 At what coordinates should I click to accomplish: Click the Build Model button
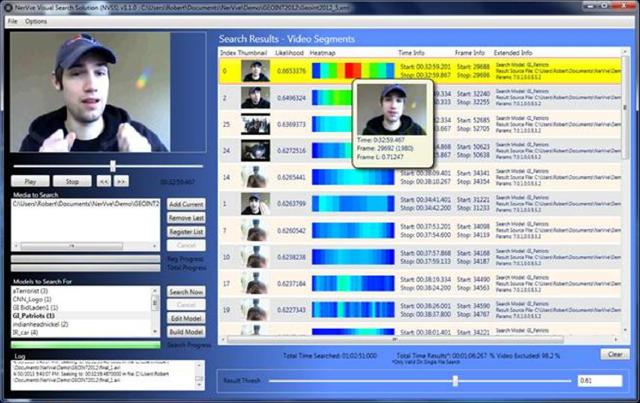click(186, 332)
